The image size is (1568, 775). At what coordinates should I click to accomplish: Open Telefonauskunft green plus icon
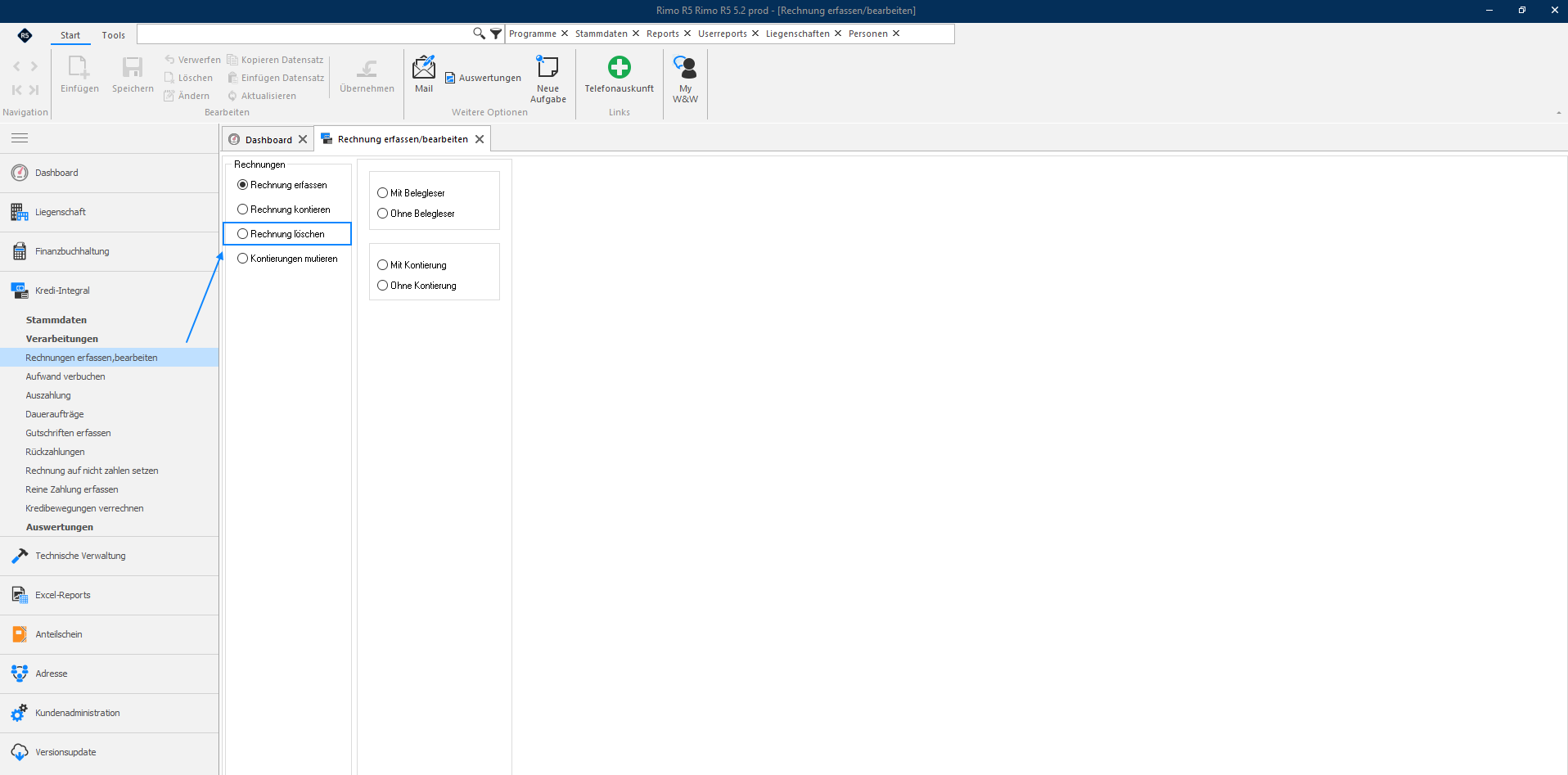pyautogui.click(x=620, y=67)
